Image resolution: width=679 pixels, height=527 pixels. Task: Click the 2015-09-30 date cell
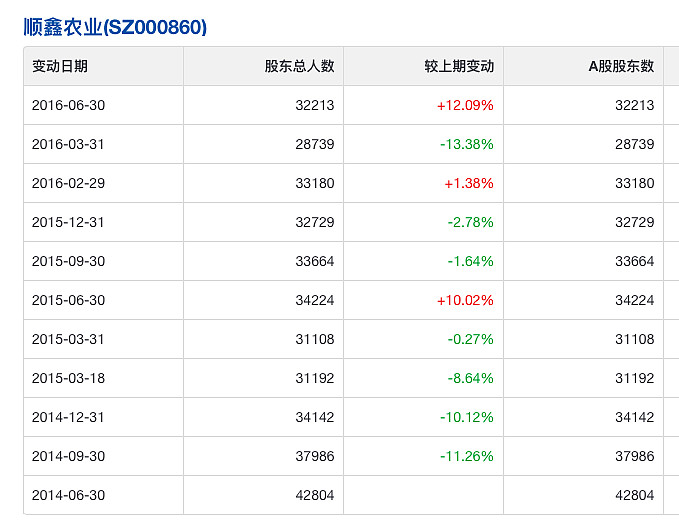tap(68, 261)
